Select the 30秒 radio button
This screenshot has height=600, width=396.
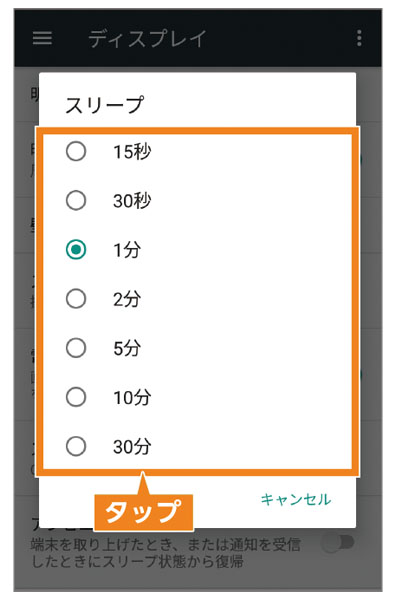(76, 200)
